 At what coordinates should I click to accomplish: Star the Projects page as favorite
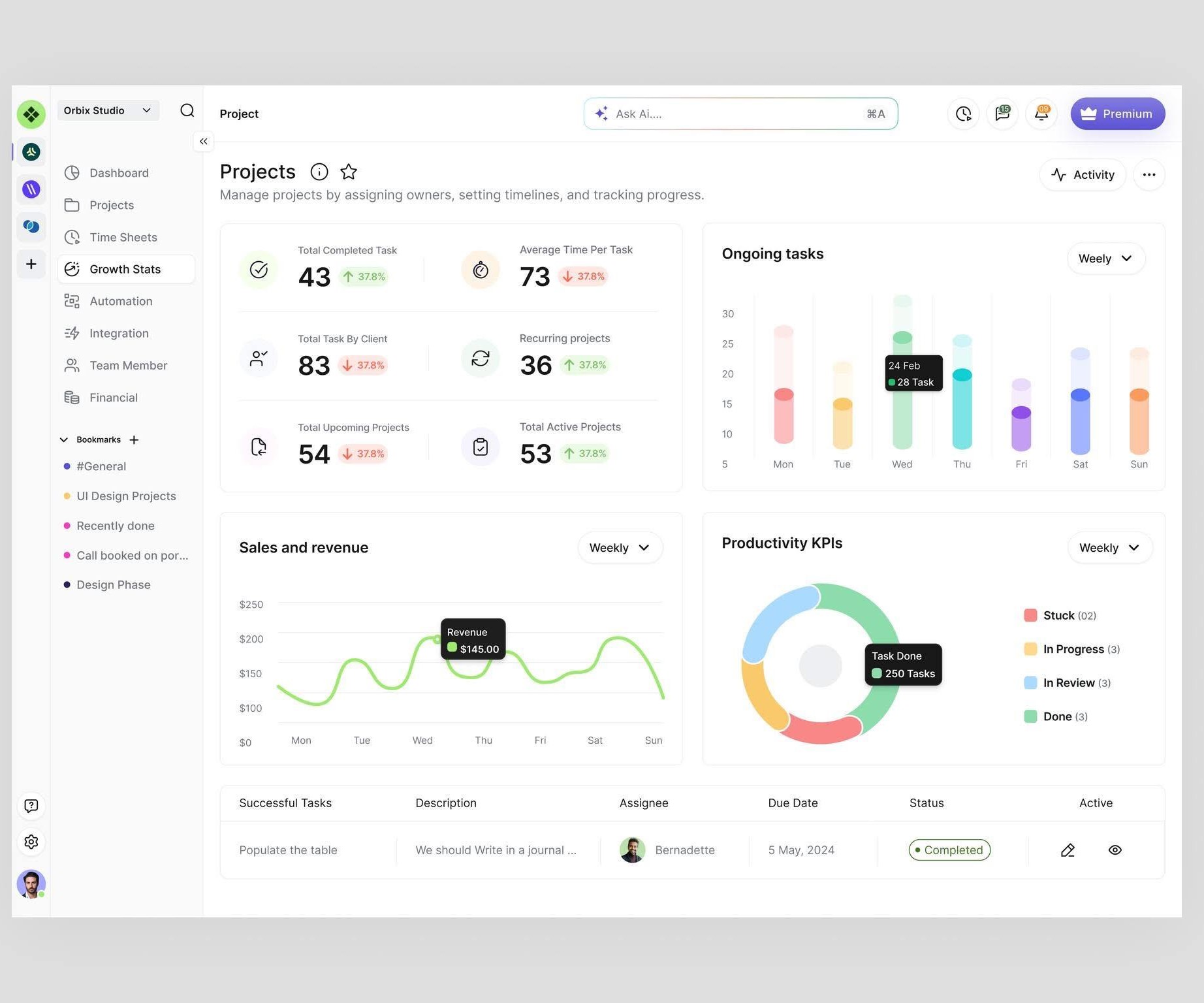pos(349,172)
